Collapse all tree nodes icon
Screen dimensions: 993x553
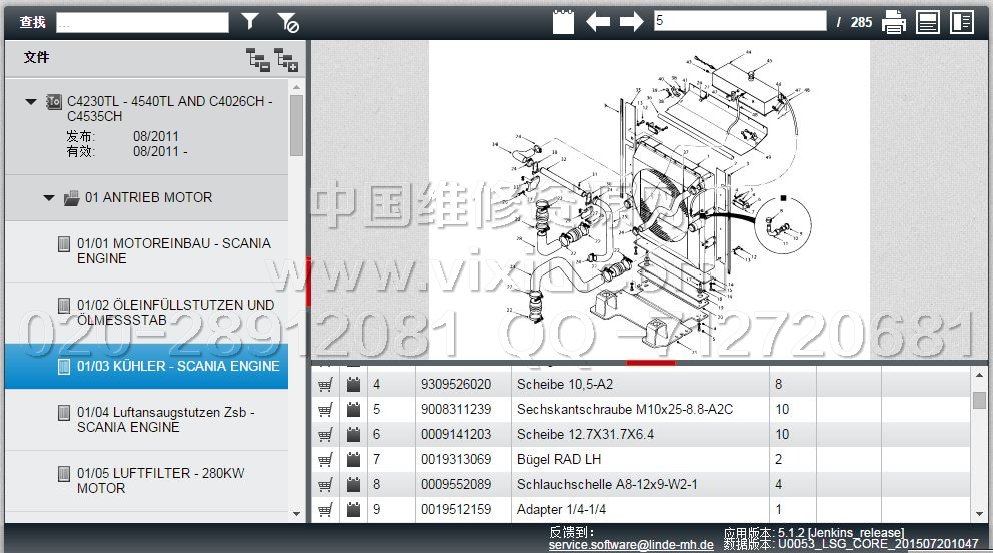tap(257, 60)
